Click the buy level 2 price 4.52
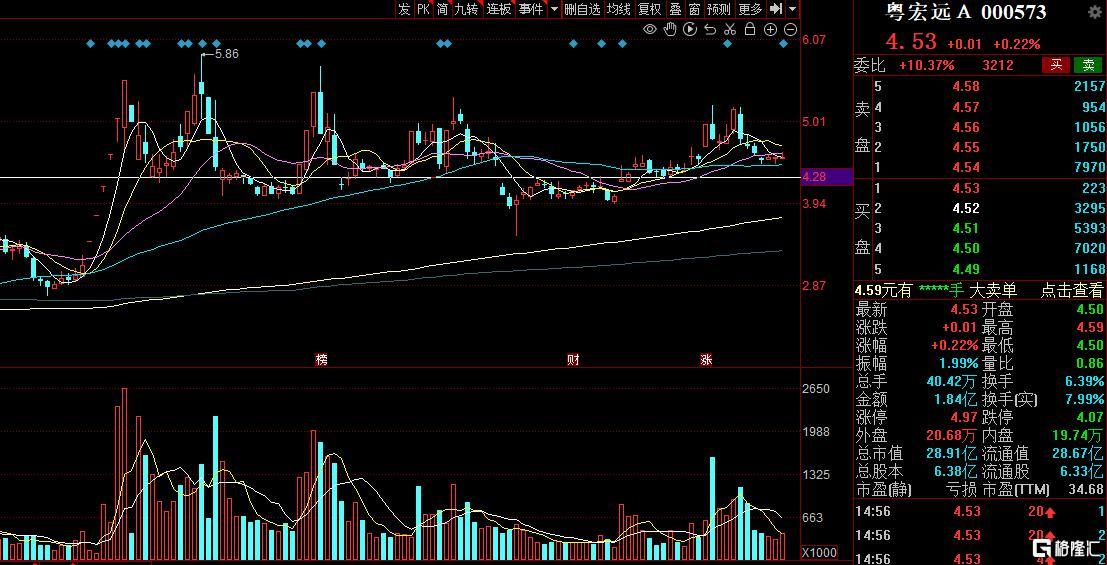Image resolution: width=1107 pixels, height=565 pixels. tap(966, 208)
